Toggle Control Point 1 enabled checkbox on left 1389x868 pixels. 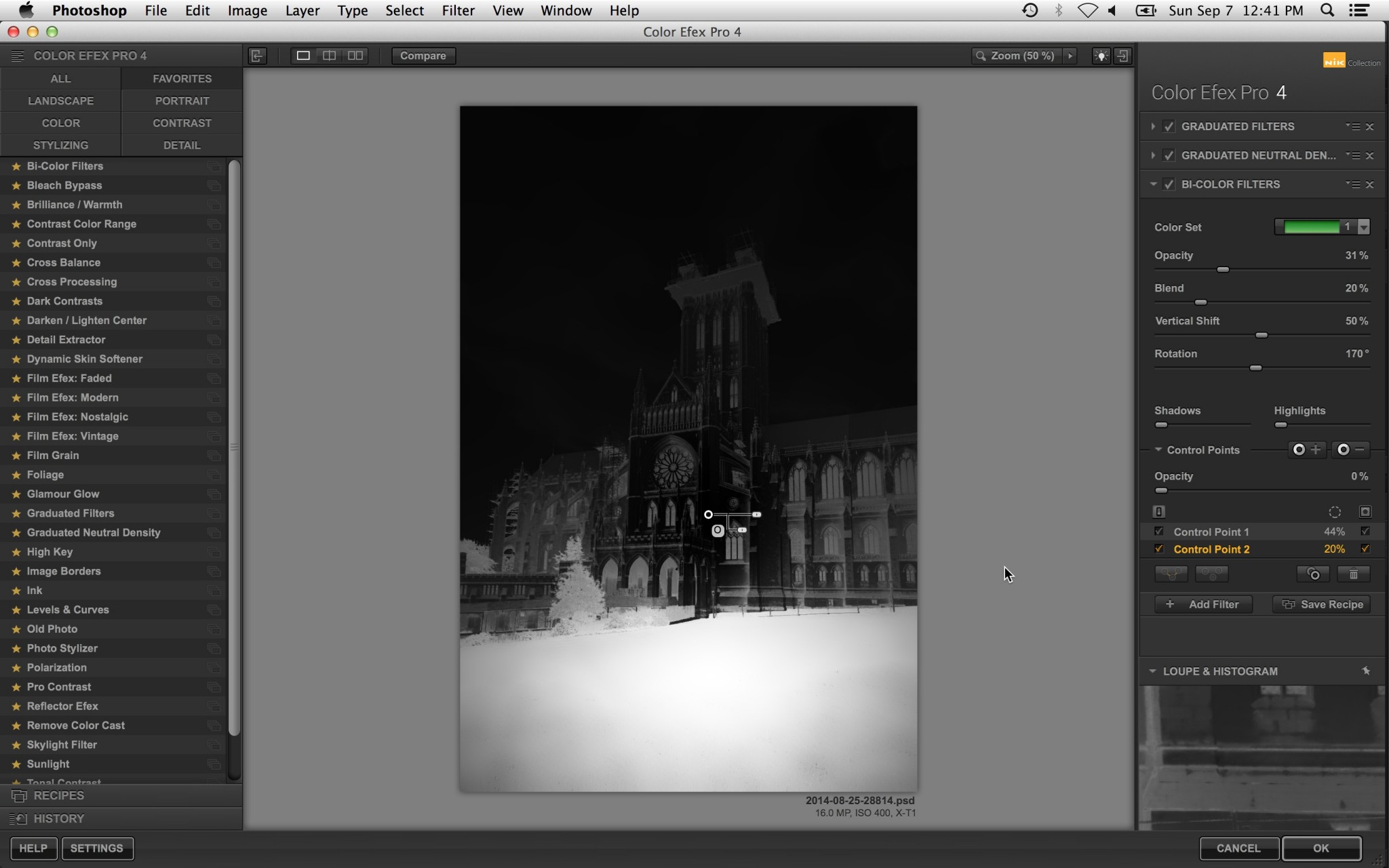[x=1159, y=532]
